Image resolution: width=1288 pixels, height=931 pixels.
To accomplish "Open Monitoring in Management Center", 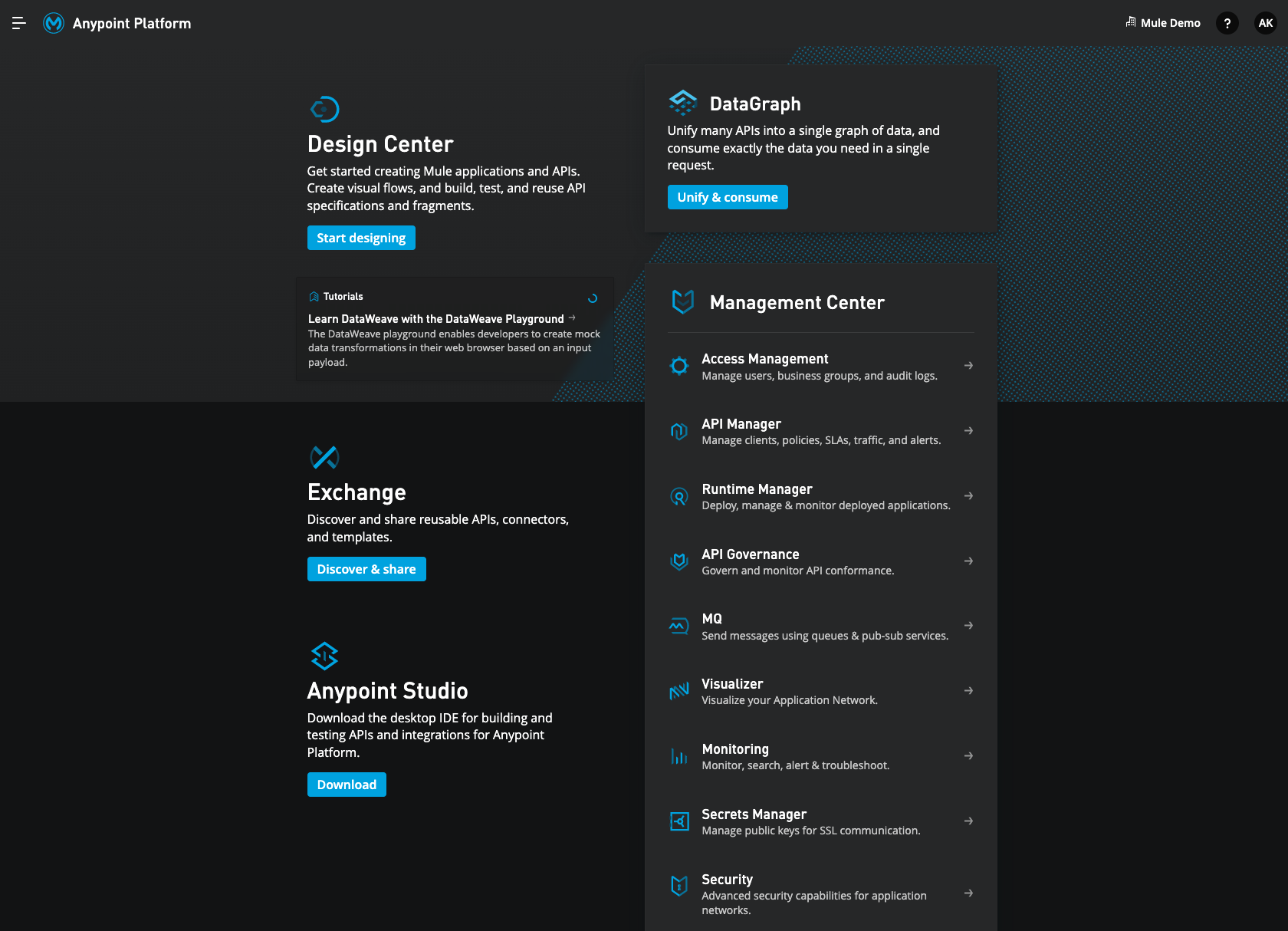I will (734, 749).
